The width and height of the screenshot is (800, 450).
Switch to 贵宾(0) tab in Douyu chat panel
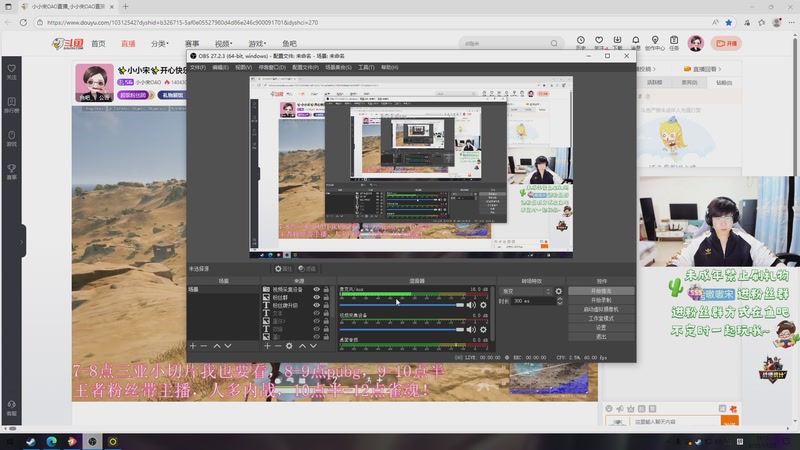689,82
